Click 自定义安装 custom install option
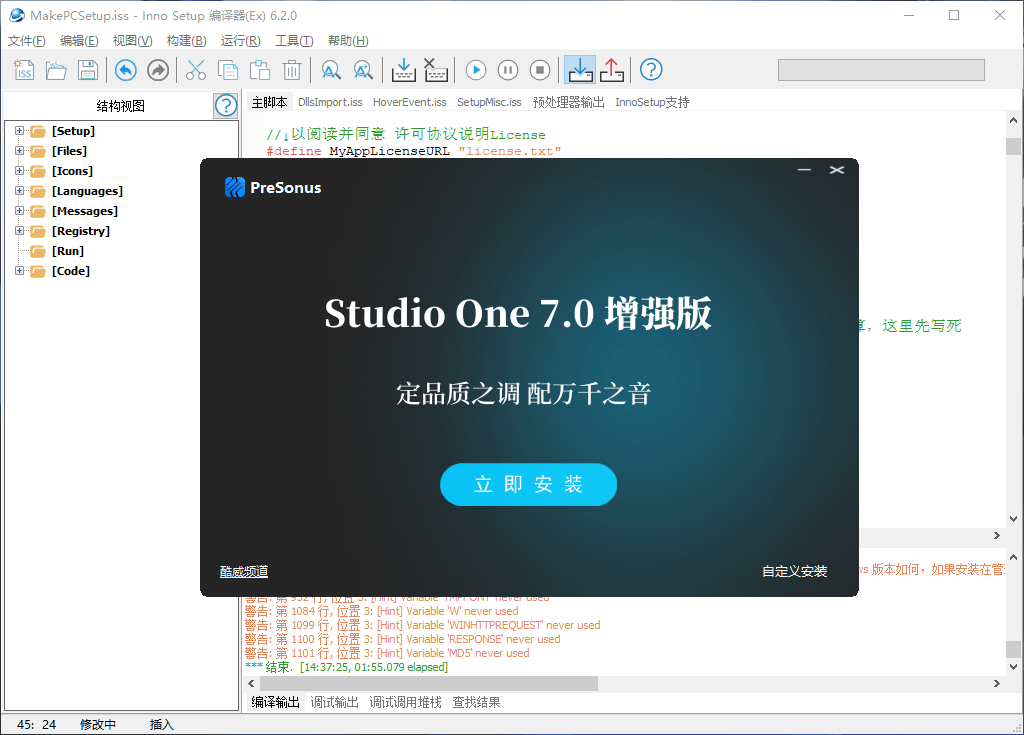Screen dimensions: 1024x735 point(794,572)
